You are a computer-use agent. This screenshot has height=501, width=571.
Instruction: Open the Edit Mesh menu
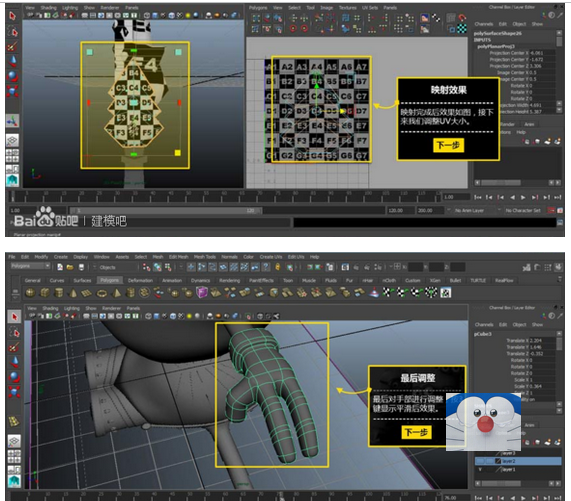(178, 257)
